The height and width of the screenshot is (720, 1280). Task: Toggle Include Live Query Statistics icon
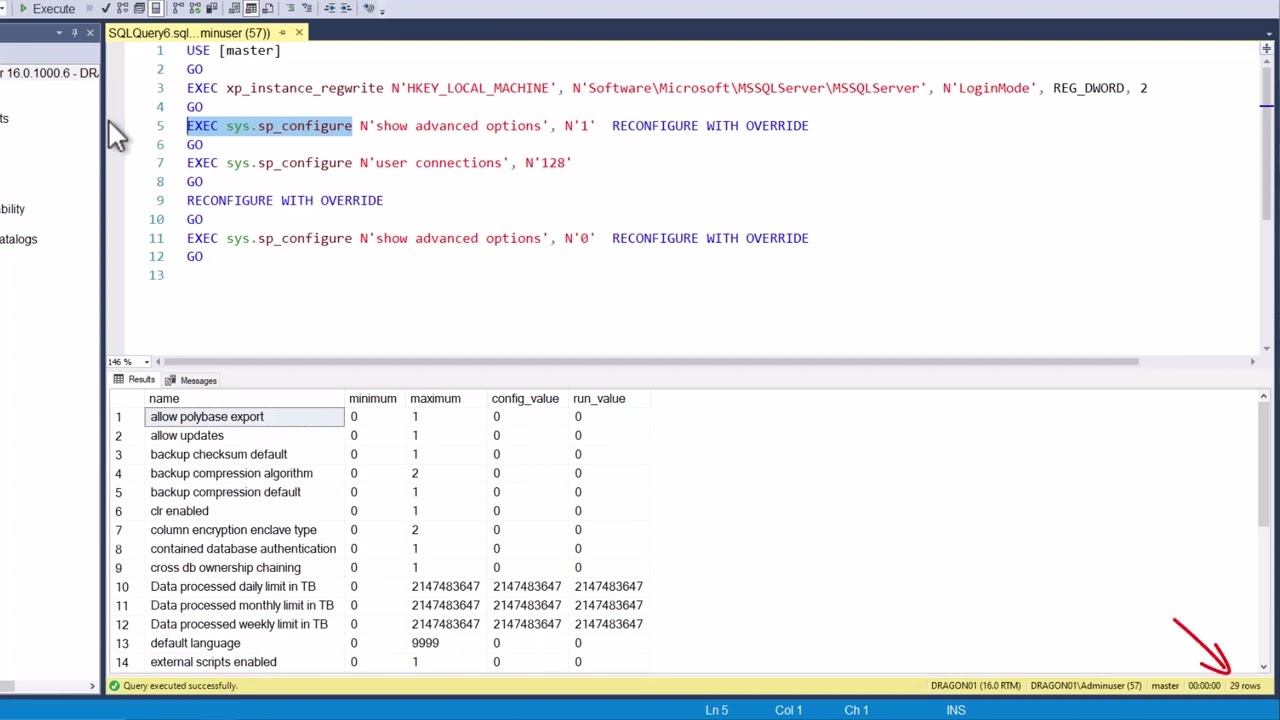(195, 8)
